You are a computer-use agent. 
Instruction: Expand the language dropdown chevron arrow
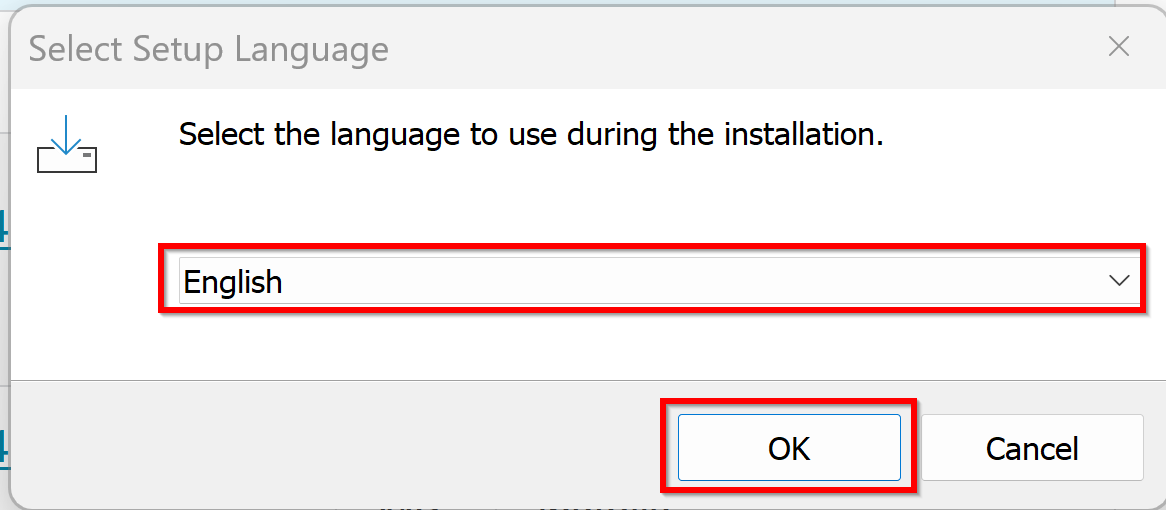pyautogui.click(x=1118, y=281)
